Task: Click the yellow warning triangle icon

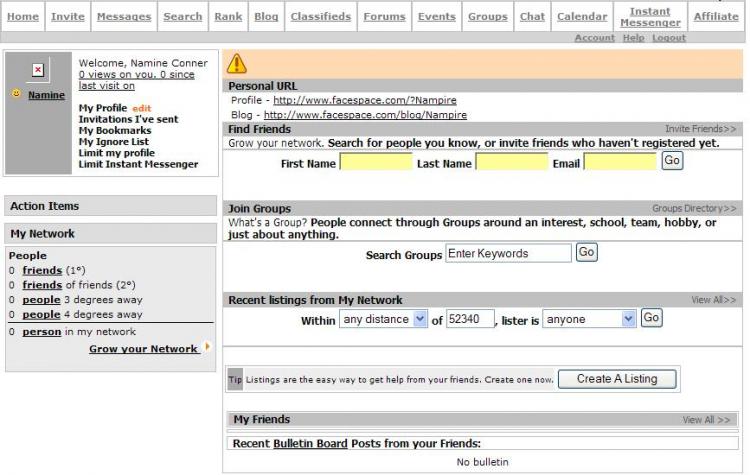Action: [237, 64]
